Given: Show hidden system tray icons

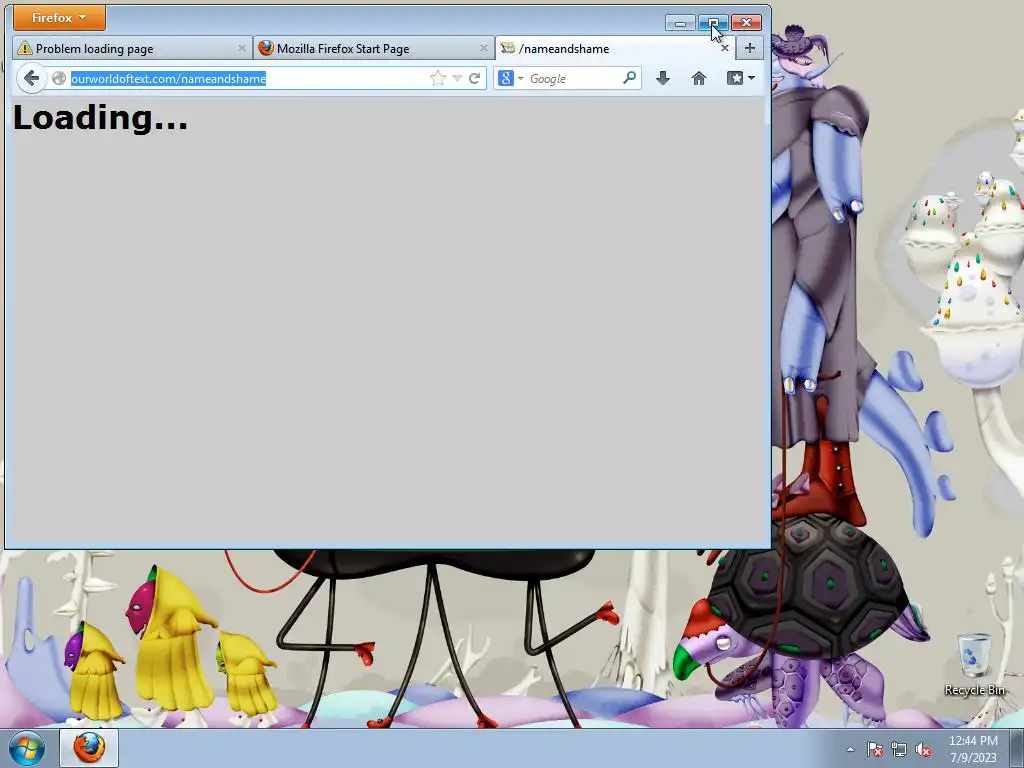Looking at the screenshot, I should pos(850,749).
